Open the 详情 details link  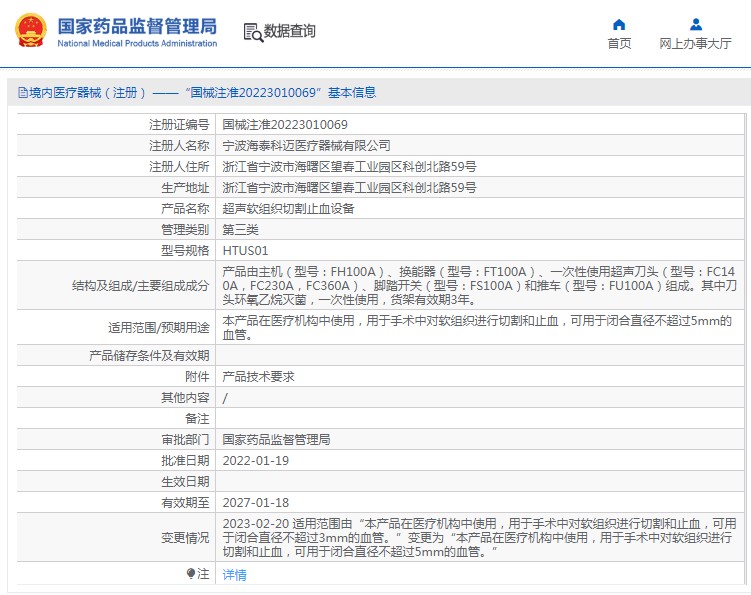coord(235,574)
